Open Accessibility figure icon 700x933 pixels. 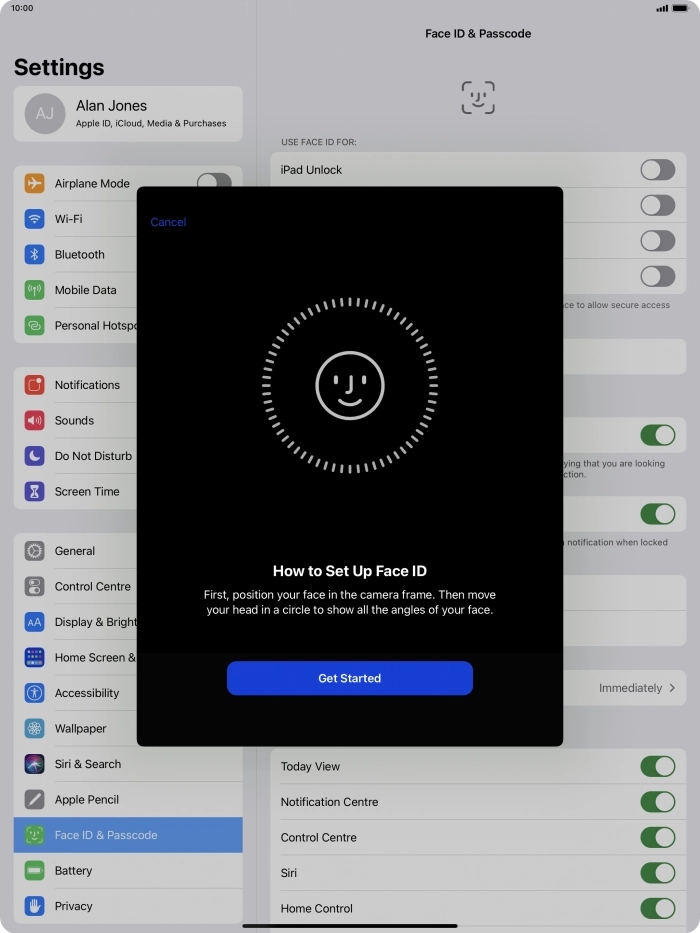point(35,693)
